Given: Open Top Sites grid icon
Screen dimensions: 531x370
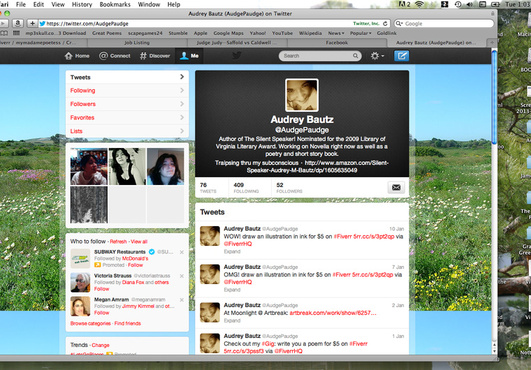Looking at the screenshot, I should pyautogui.click(x=16, y=33).
